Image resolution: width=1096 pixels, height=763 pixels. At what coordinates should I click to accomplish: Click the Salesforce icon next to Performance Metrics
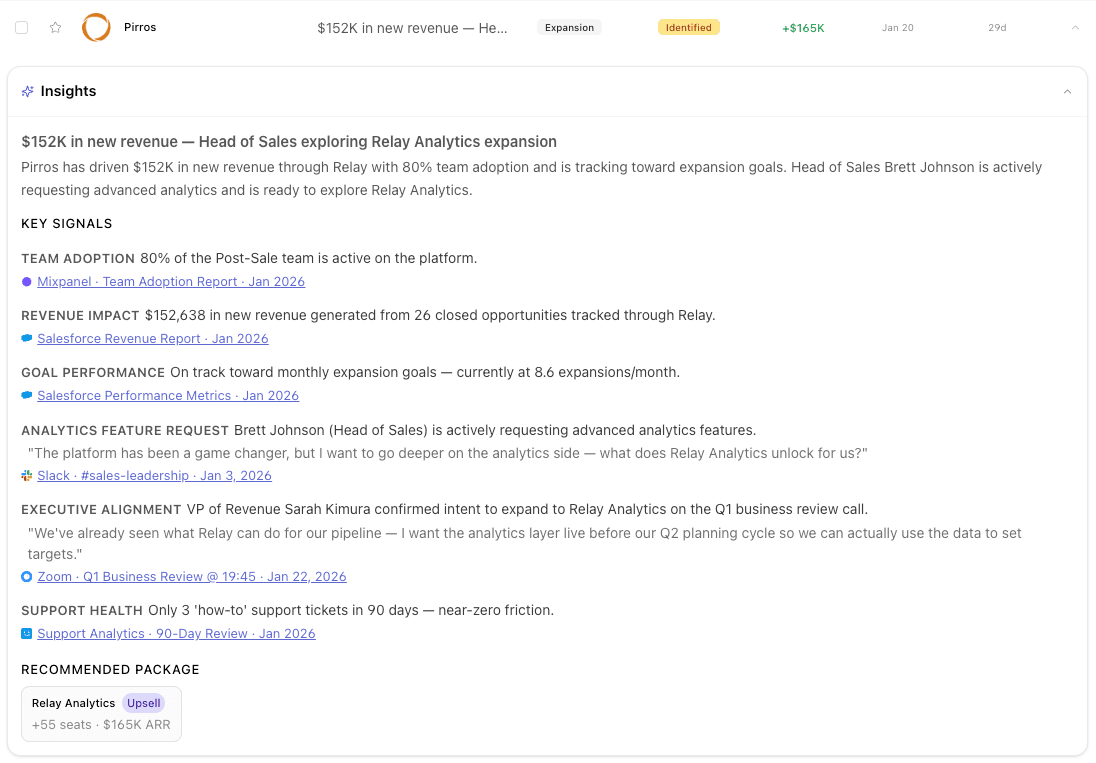26,395
